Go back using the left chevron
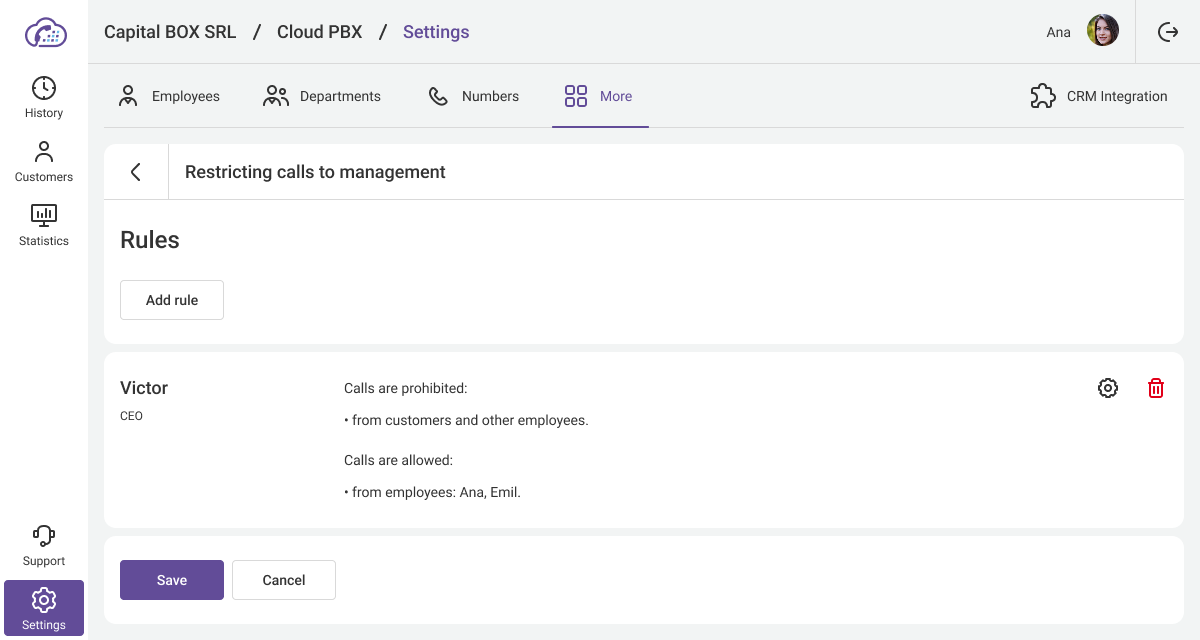1200x640 pixels. (136, 172)
